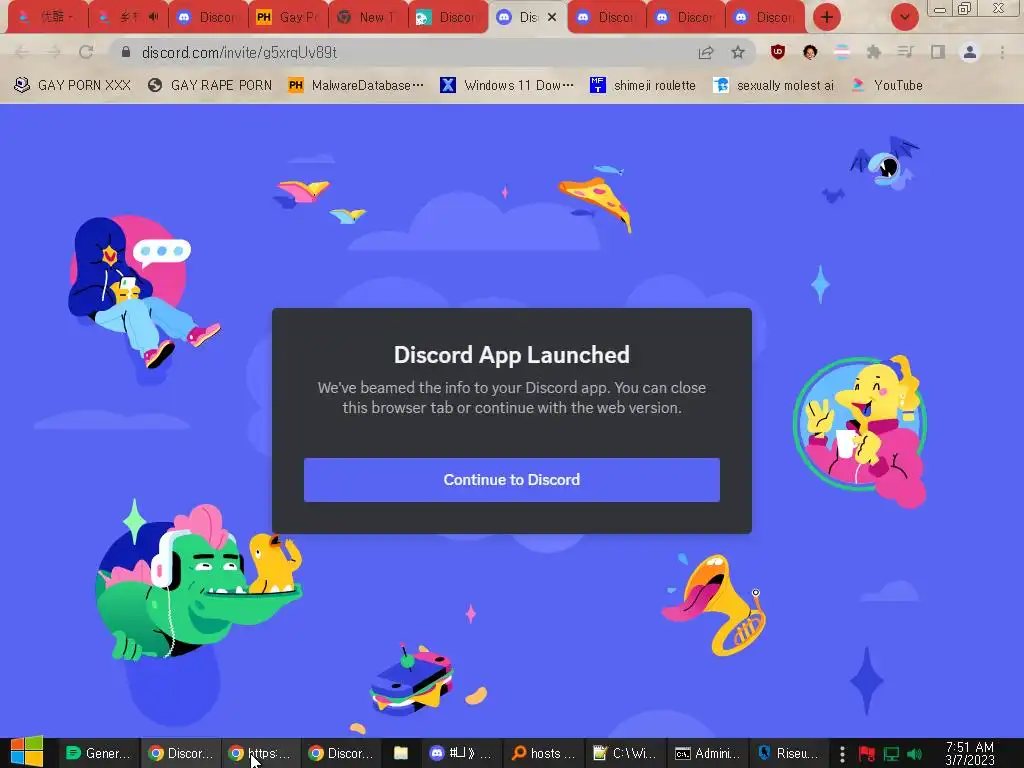Expand the tab search dropdown arrow
The image size is (1024, 768).
904,17
